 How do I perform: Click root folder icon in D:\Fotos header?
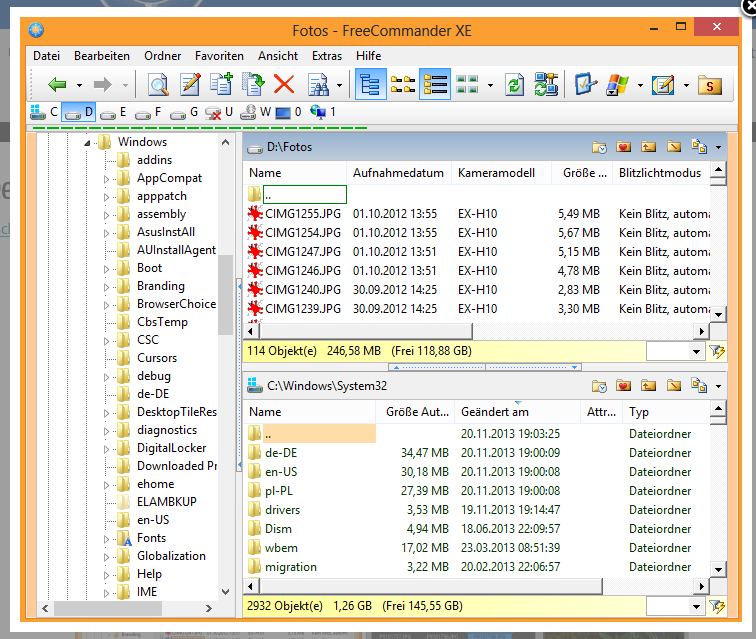[674, 146]
